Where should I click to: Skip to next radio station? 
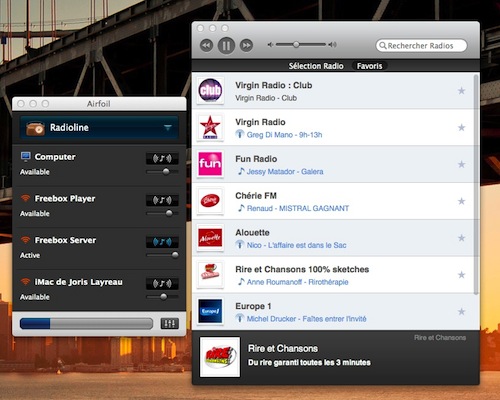(x=246, y=45)
